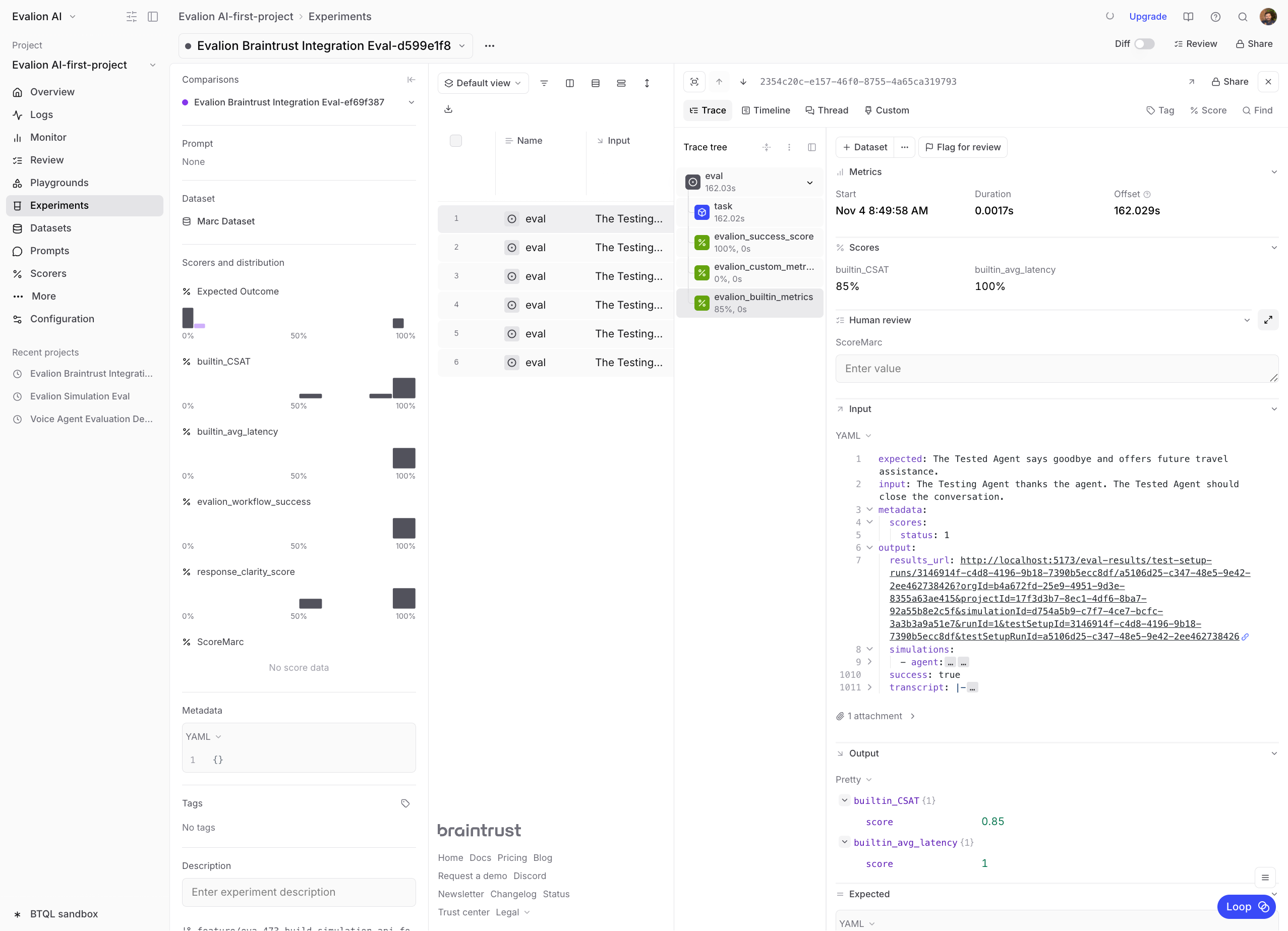Screen dimensions: 1288x931
Task: Open the Dataset button more options
Action: click(x=905, y=147)
